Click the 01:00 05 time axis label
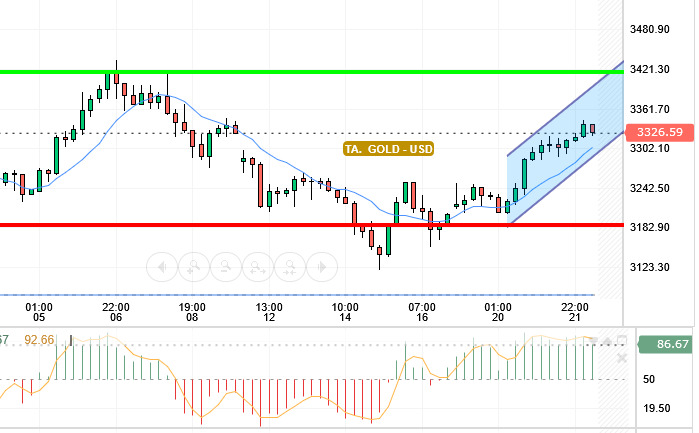The image size is (699, 433). (39, 312)
